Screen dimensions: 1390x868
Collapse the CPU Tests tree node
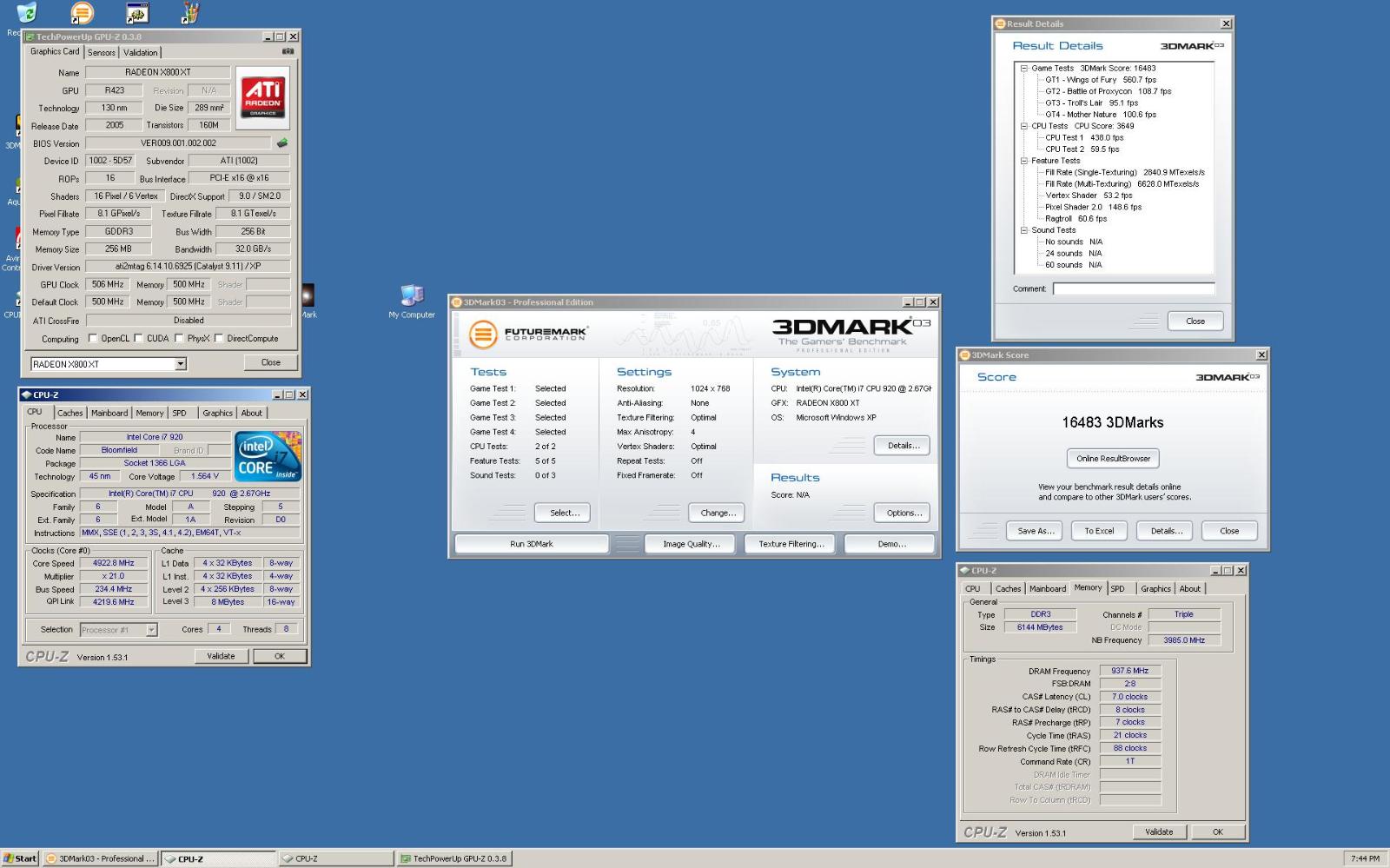[1023, 126]
